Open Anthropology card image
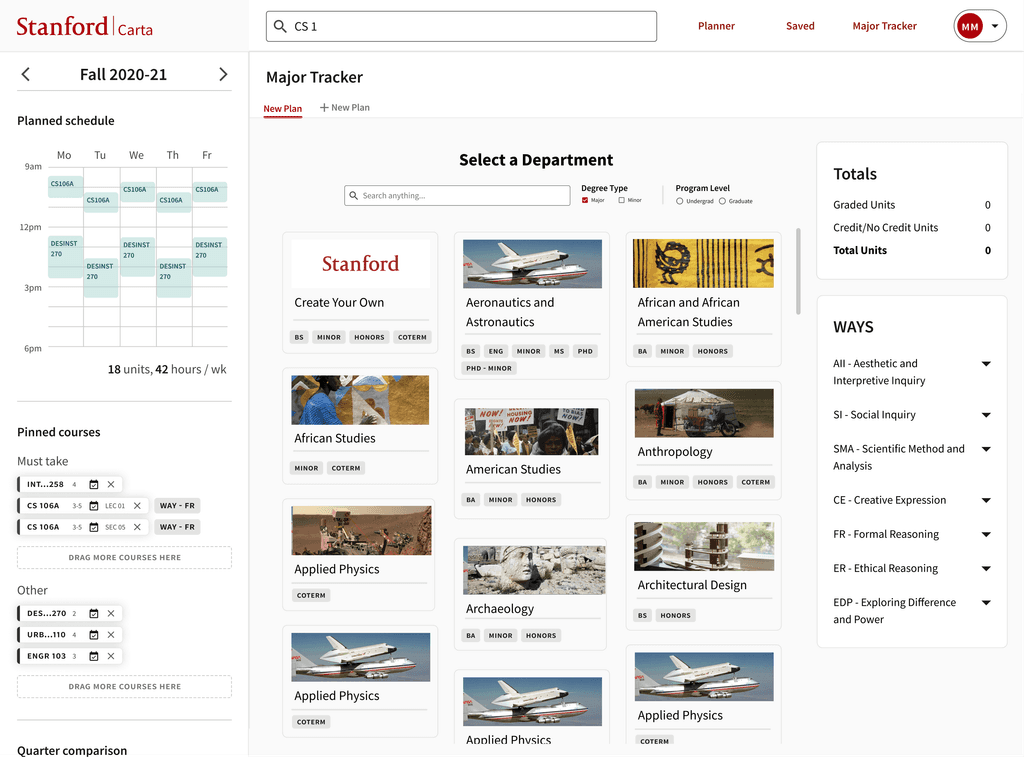This screenshot has width=1024, height=757. (x=704, y=413)
